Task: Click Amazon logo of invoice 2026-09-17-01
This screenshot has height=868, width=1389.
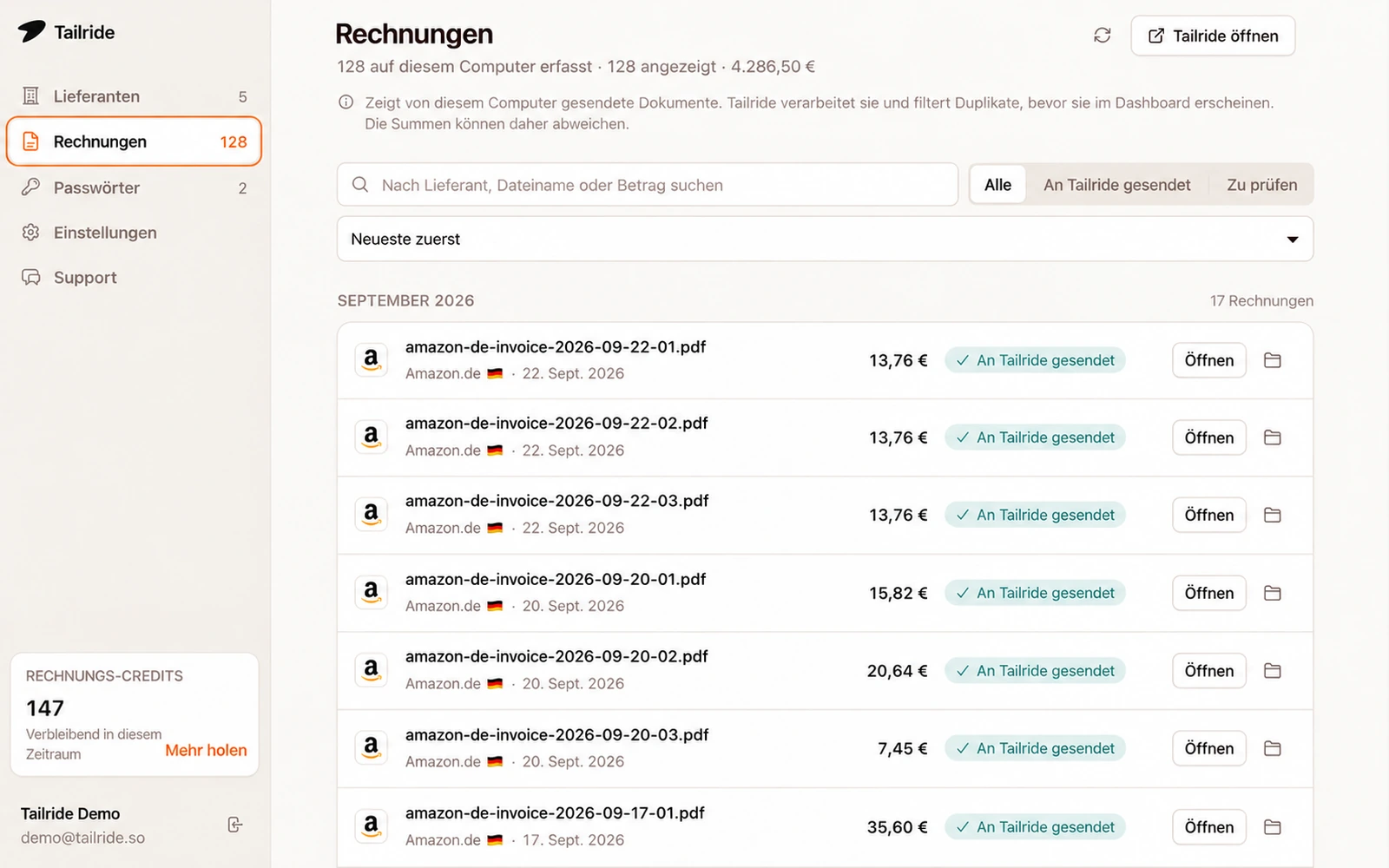Action: 372,826
